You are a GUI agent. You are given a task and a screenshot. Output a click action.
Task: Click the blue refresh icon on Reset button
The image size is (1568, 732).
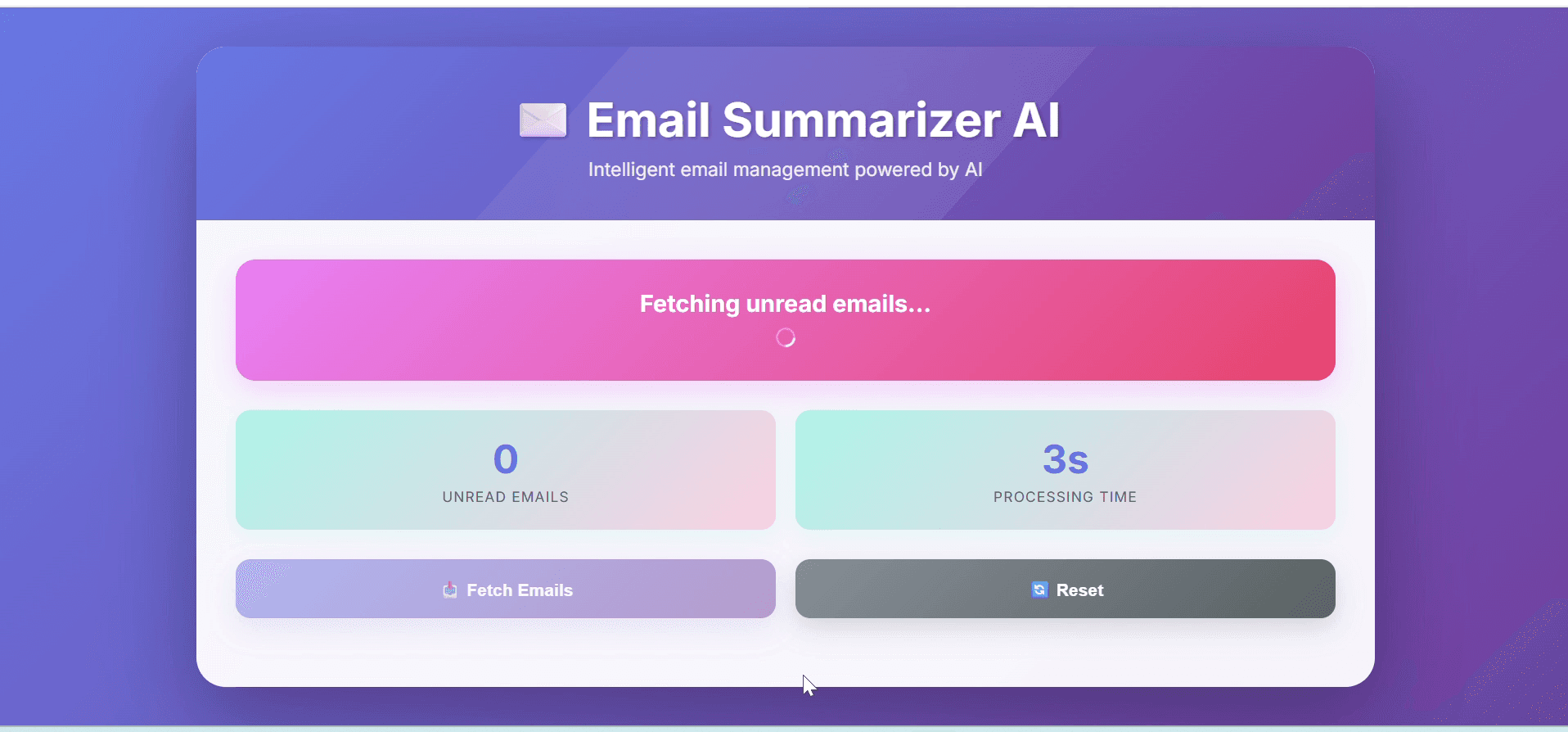(1039, 590)
